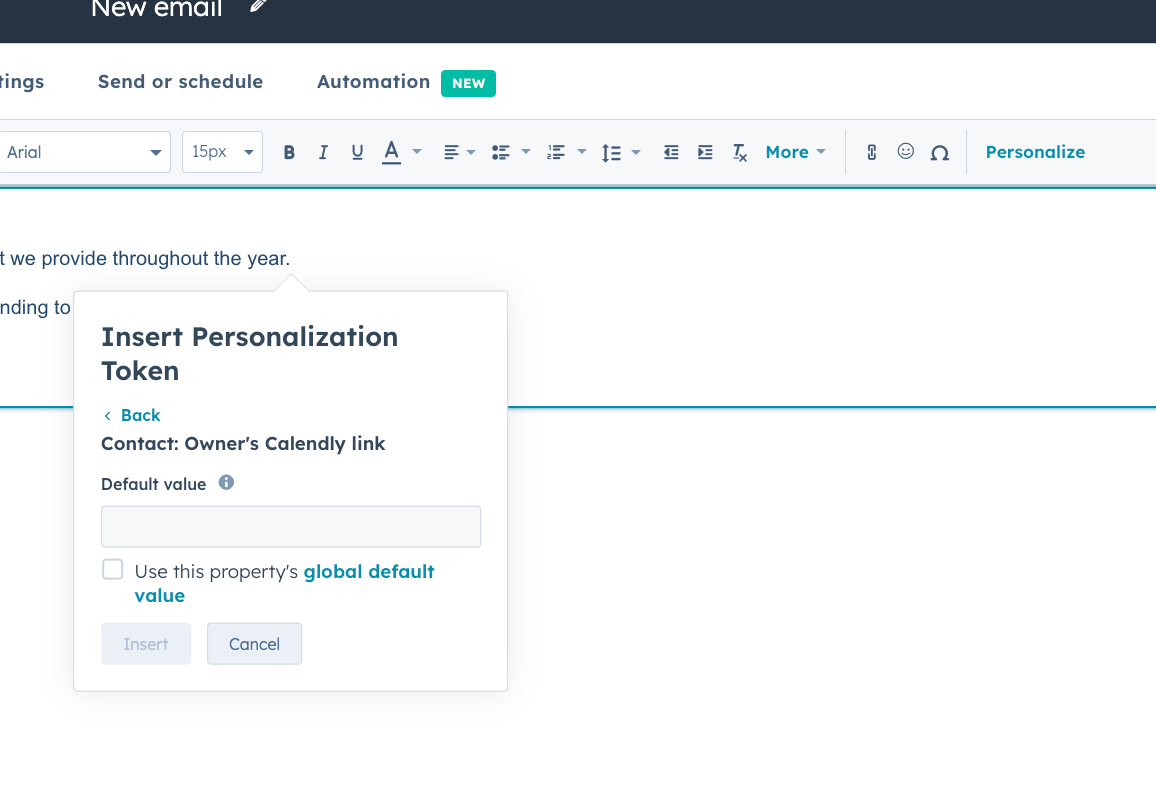Increase indent with indent icon
The height and width of the screenshot is (794, 1156).
click(706, 153)
